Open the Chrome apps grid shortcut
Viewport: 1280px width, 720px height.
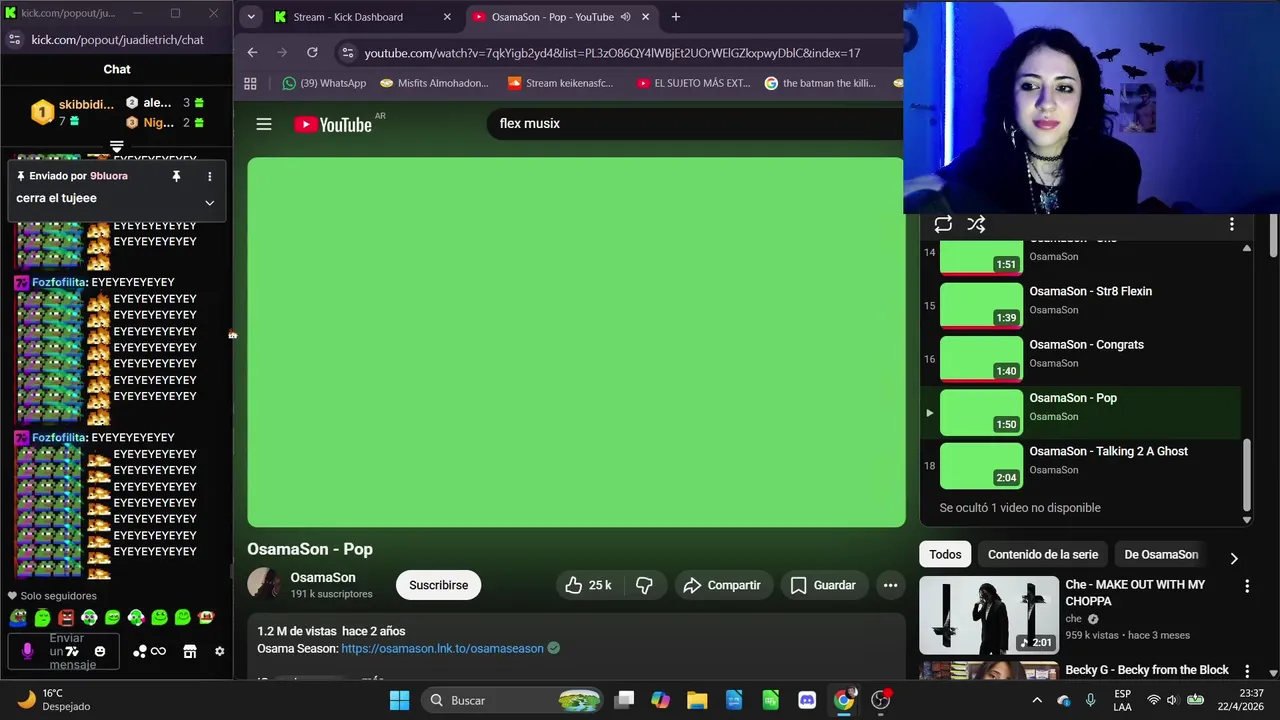tap(250, 83)
